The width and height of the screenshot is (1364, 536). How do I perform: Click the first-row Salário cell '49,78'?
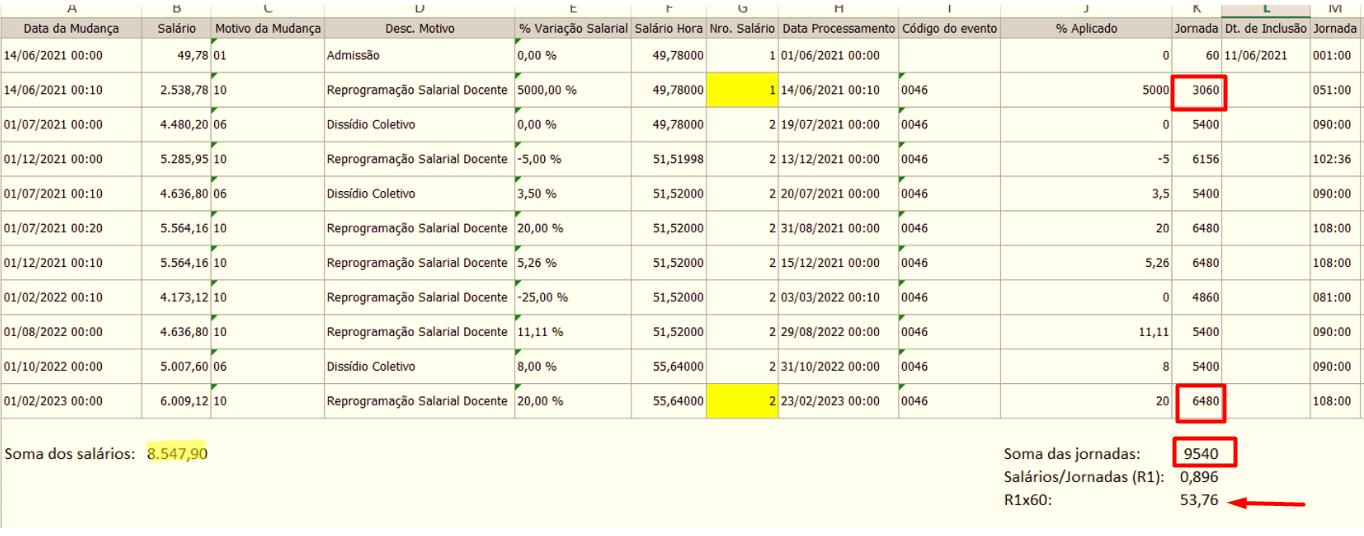[177, 56]
